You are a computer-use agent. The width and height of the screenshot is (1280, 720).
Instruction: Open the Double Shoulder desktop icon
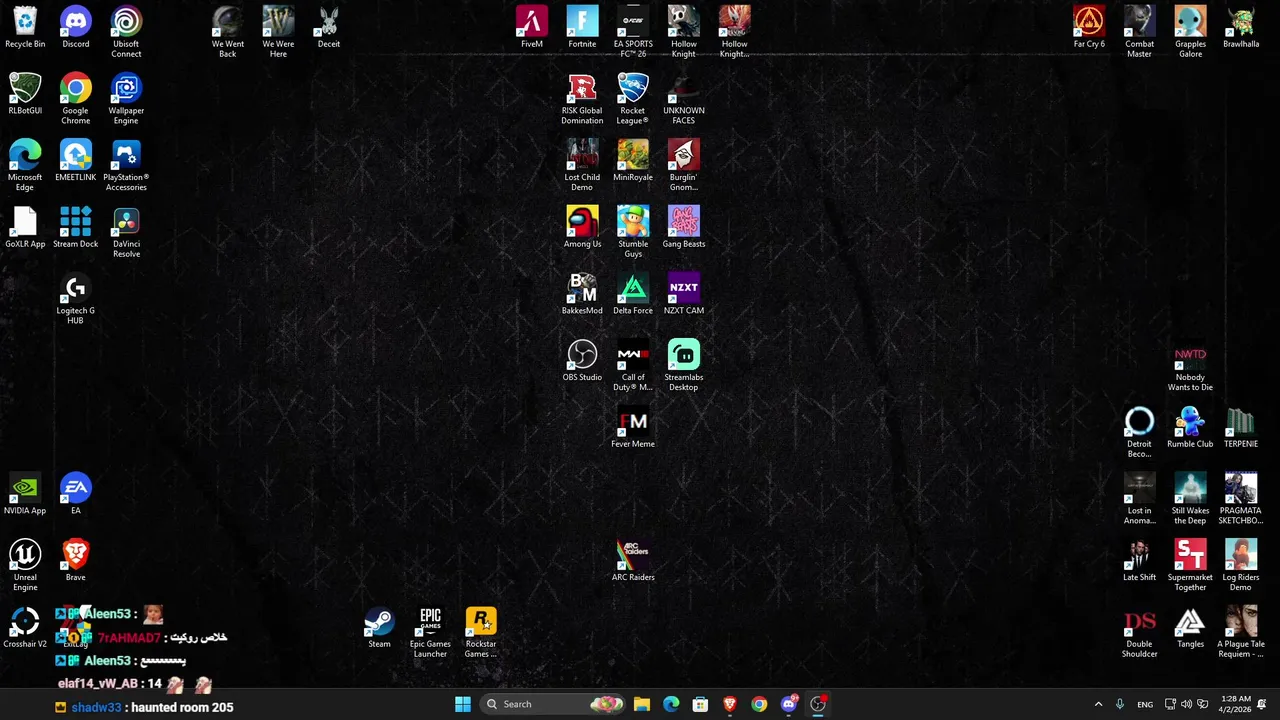tap(1140, 633)
